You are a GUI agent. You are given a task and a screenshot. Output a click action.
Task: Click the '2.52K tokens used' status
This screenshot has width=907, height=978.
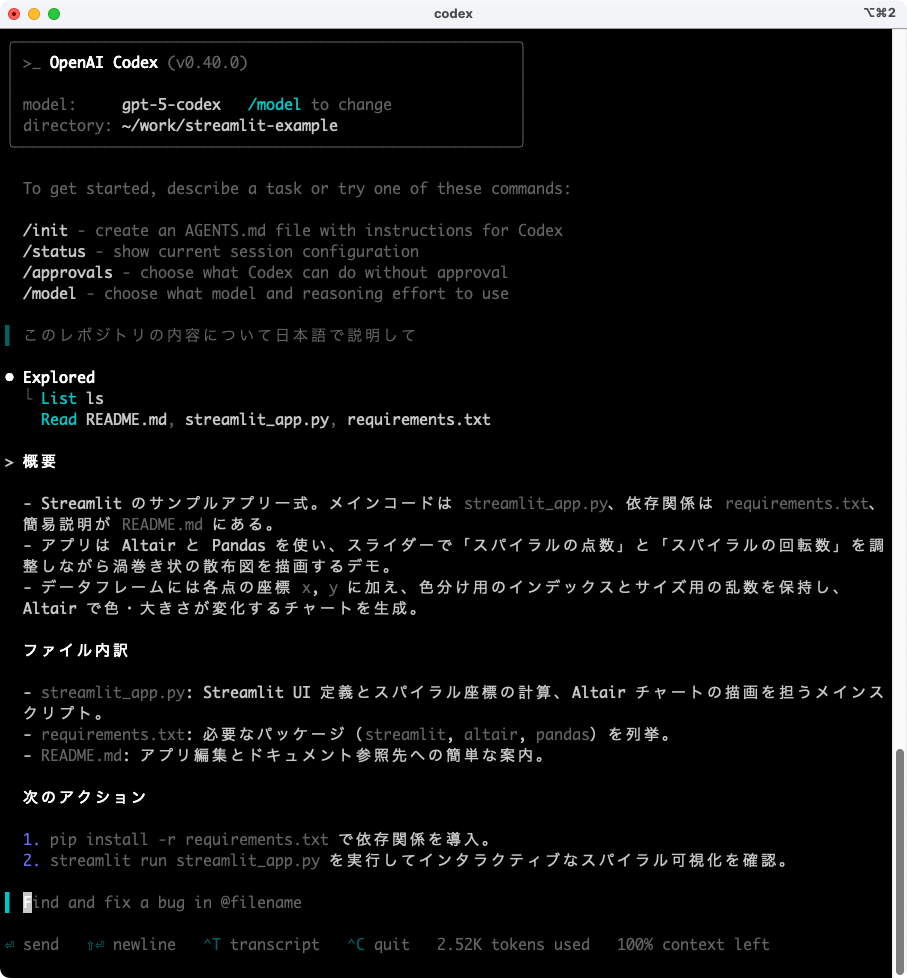tap(513, 944)
